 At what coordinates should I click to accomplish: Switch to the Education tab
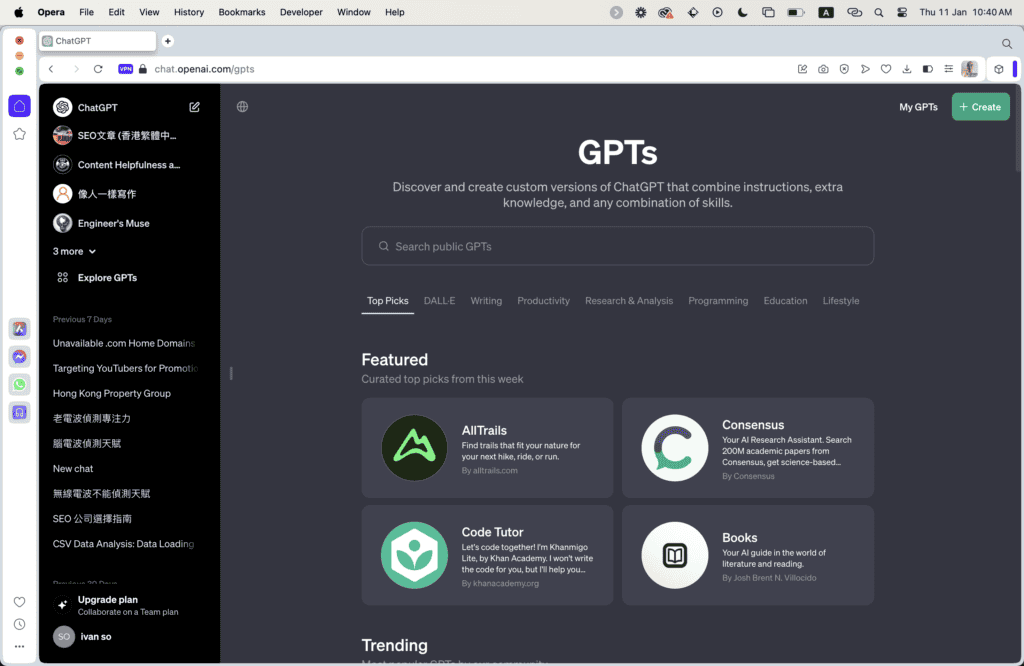[785, 301]
